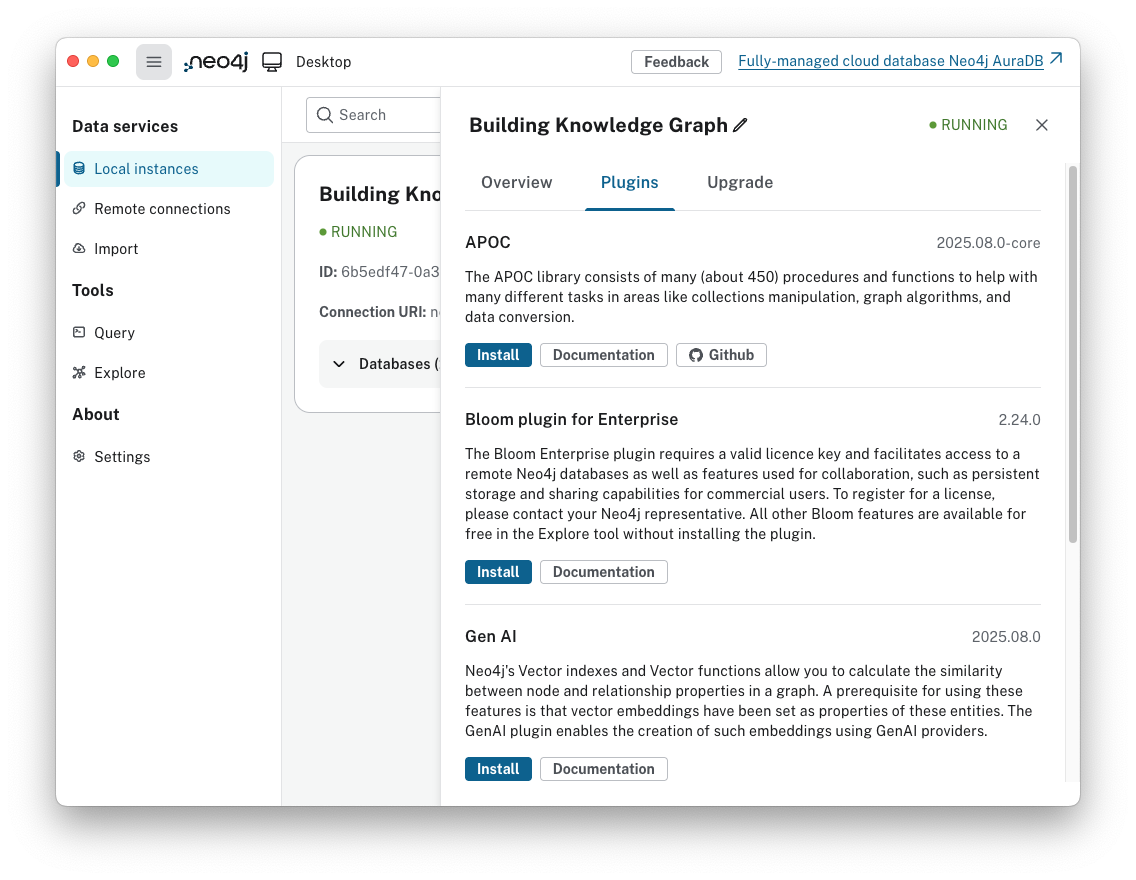This screenshot has height=880, width=1136.
Task: Open Gen AI Documentation
Action: (604, 769)
